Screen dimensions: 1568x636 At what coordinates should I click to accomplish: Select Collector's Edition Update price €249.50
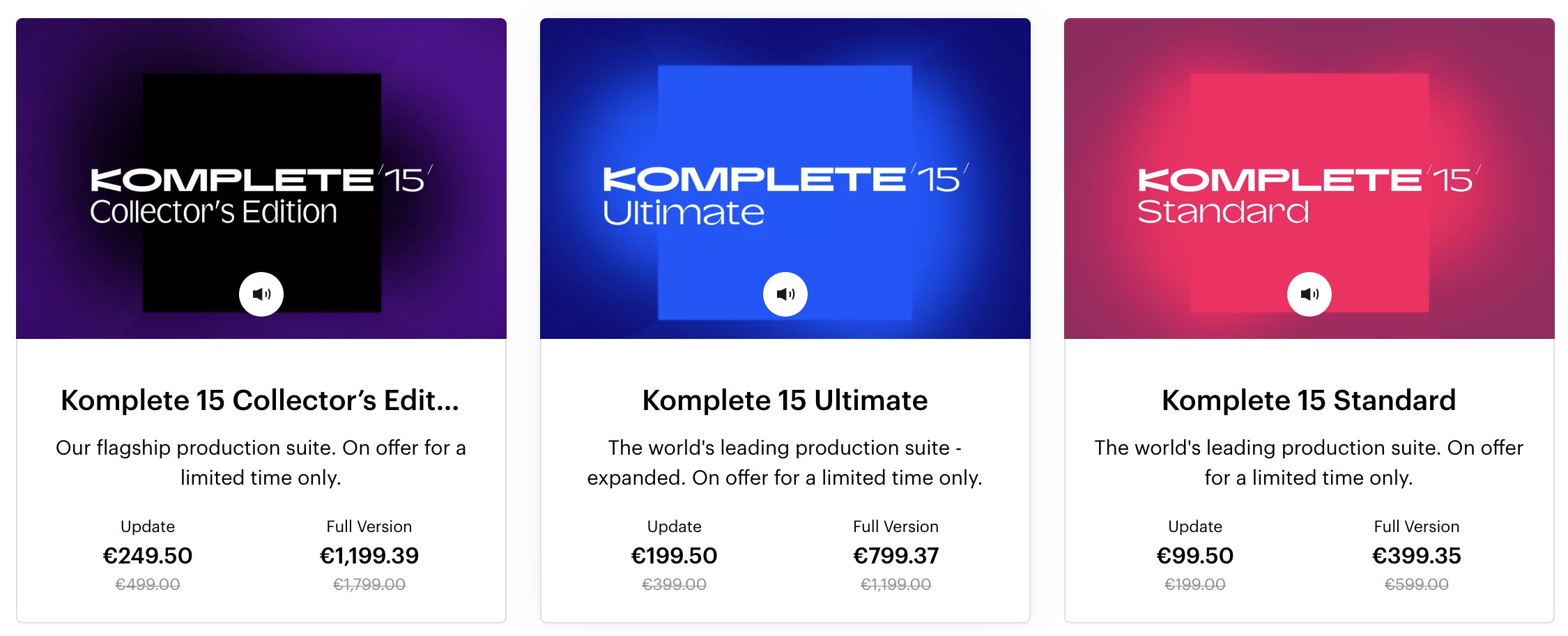[148, 556]
